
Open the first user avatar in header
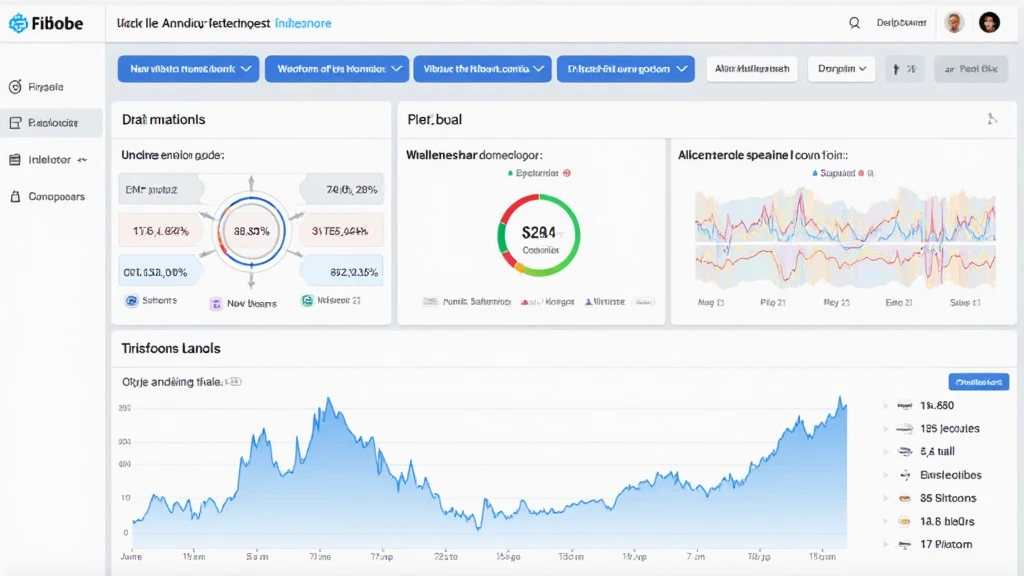[x=955, y=22]
